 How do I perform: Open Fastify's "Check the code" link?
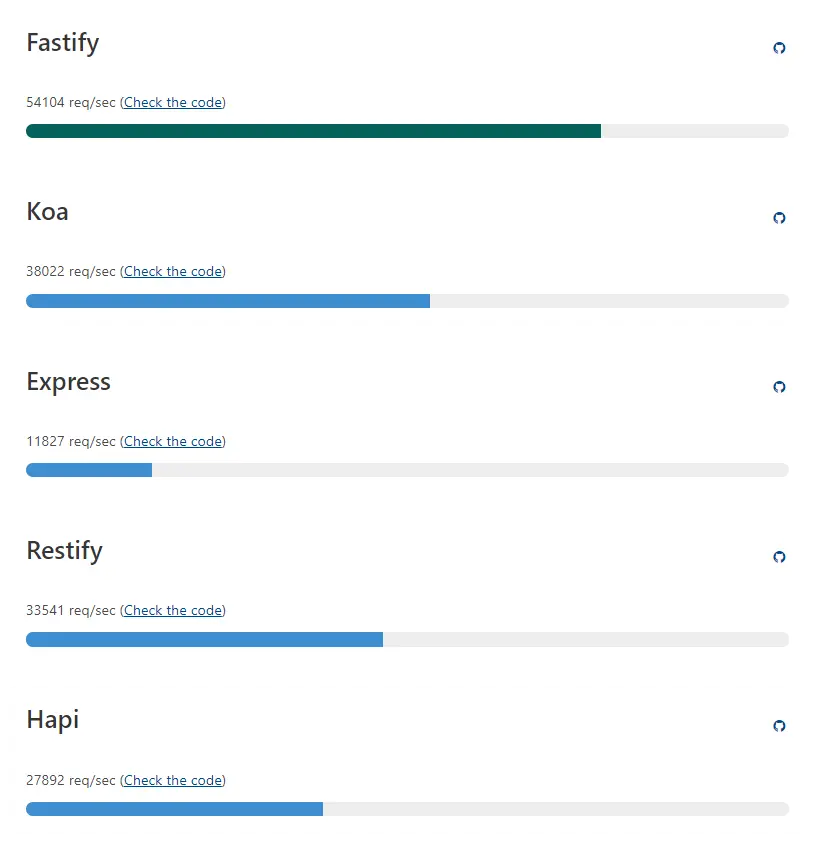(x=172, y=102)
